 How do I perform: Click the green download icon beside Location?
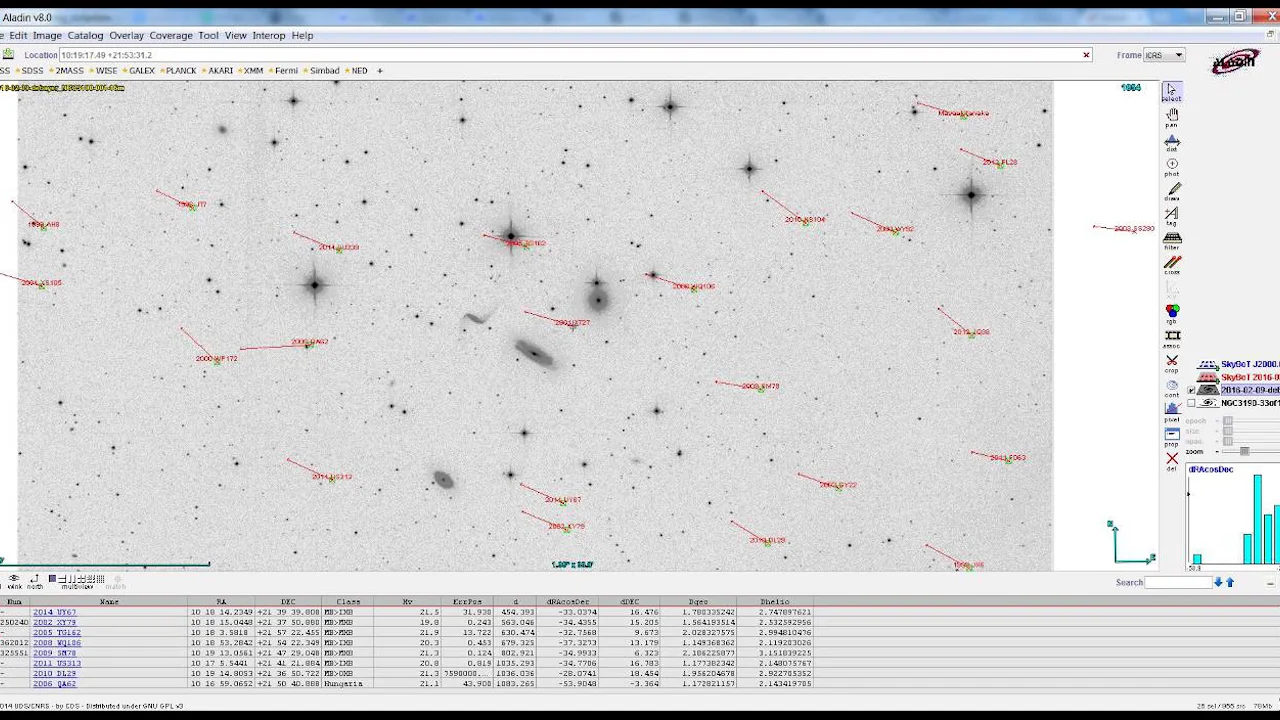pos(7,55)
